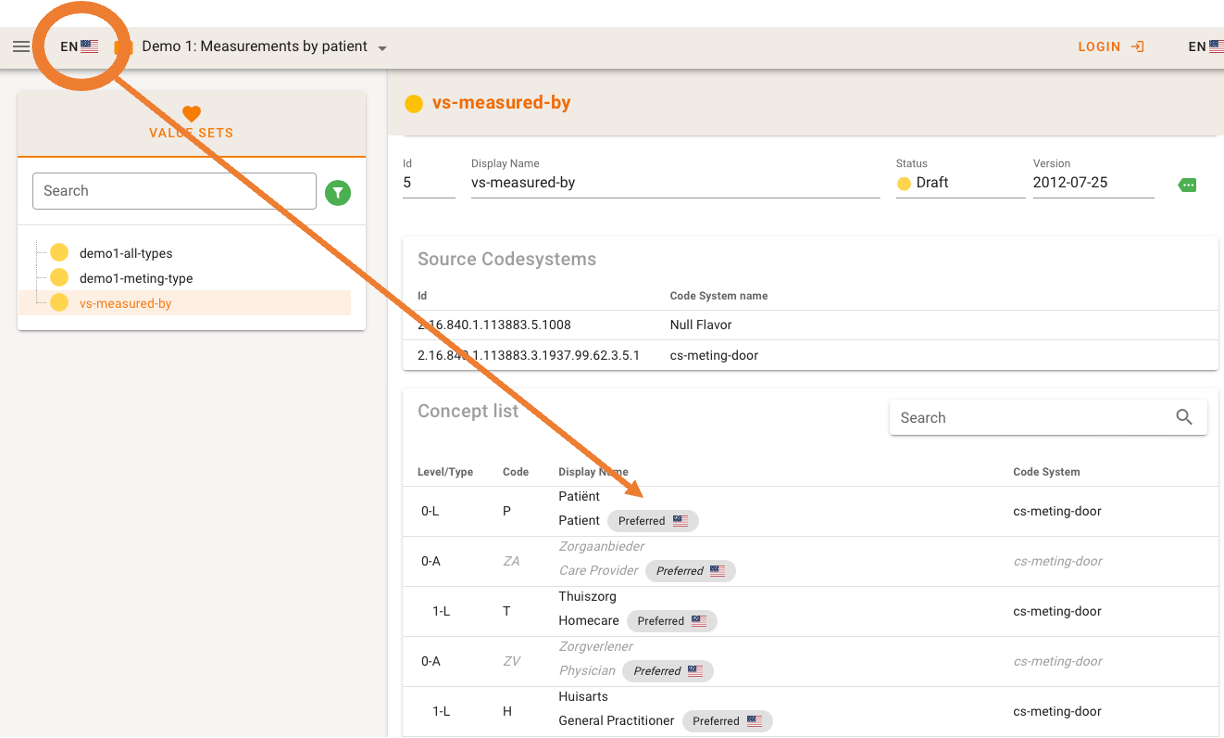Viewport: 1224px width, 738px height.
Task: Open the EN language selector at top left
Action: click(79, 47)
